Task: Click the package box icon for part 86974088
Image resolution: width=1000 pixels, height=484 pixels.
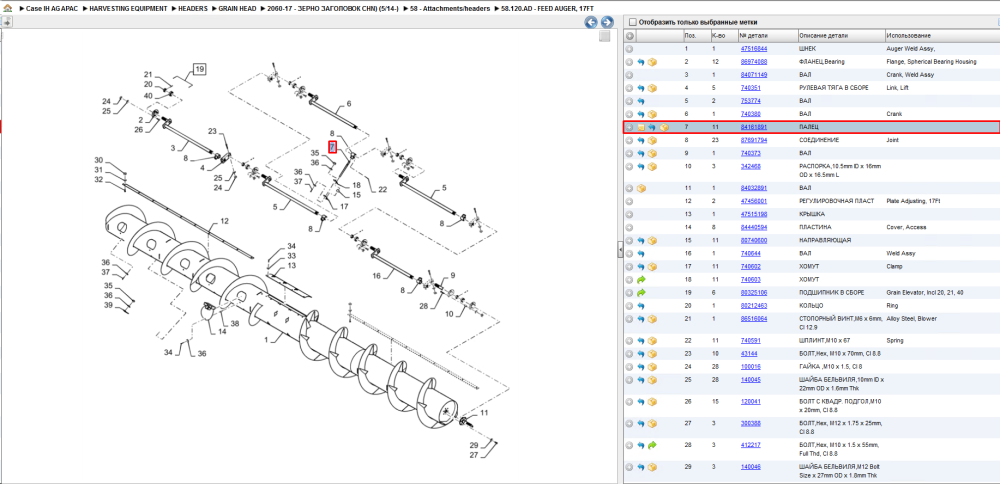Action: (x=652, y=62)
